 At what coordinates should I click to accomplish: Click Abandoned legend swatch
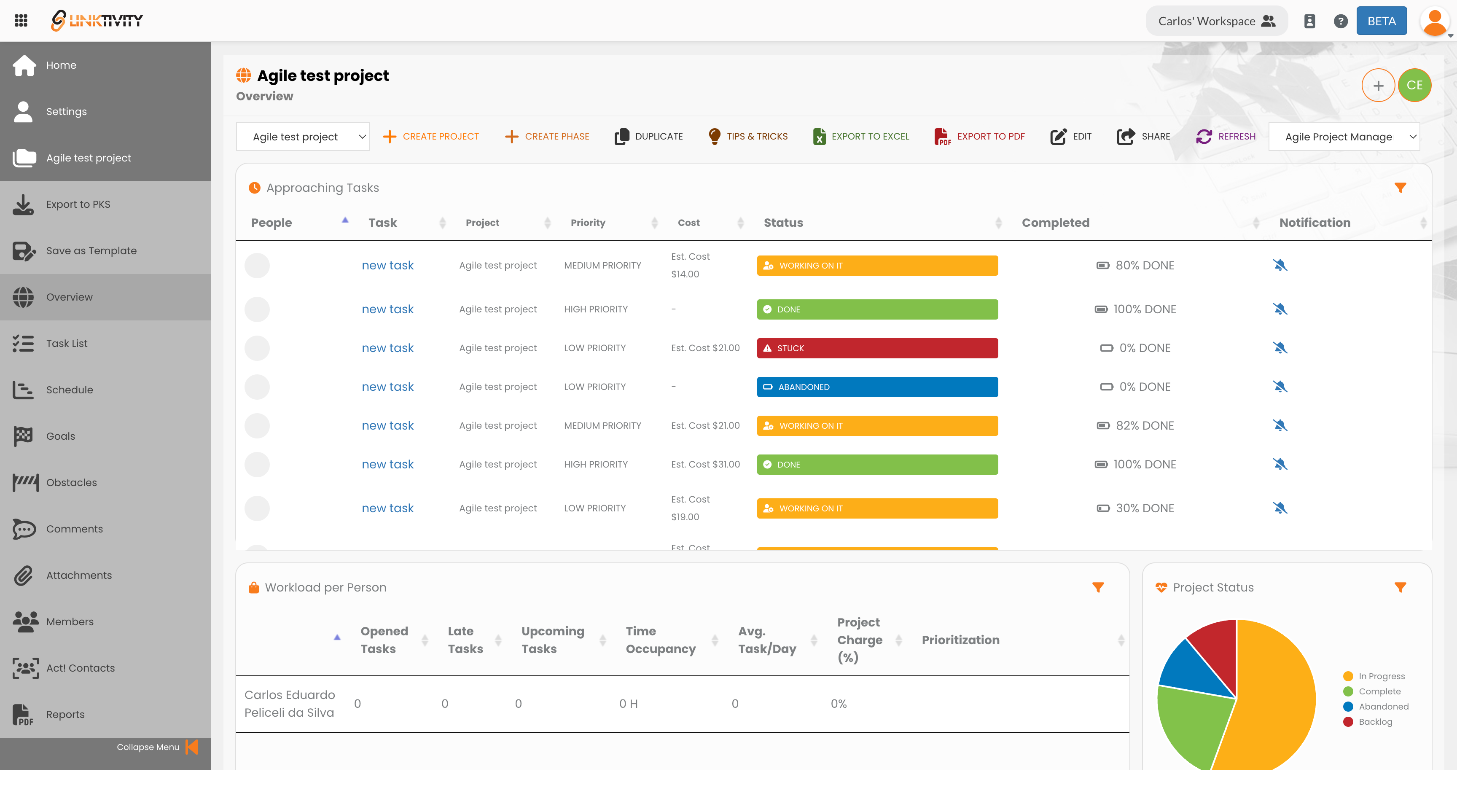pyautogui.click(x=1348, y=707)
